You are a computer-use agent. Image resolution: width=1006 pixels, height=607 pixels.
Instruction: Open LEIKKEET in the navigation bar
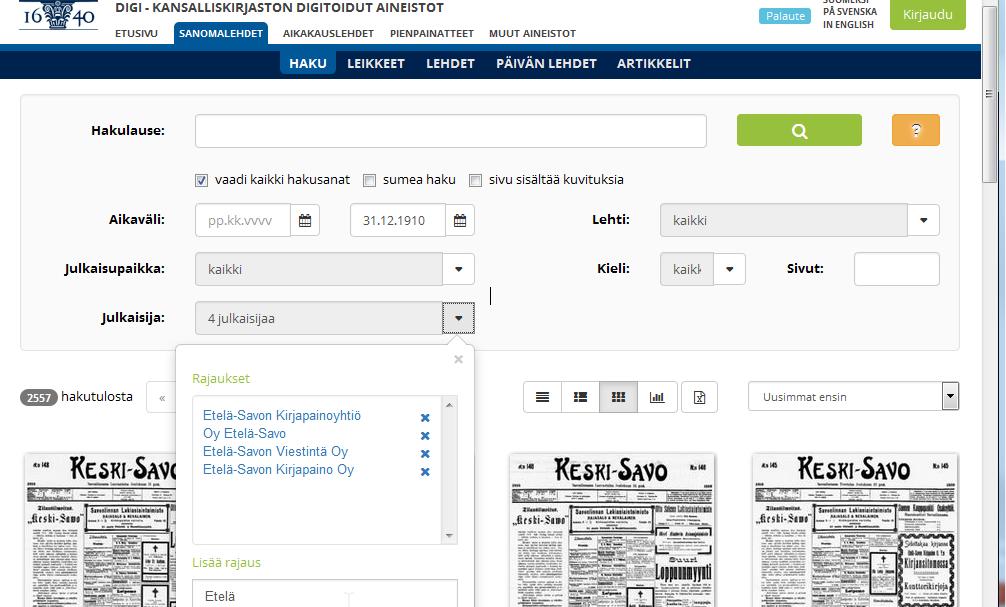click(x=376, y=63)
